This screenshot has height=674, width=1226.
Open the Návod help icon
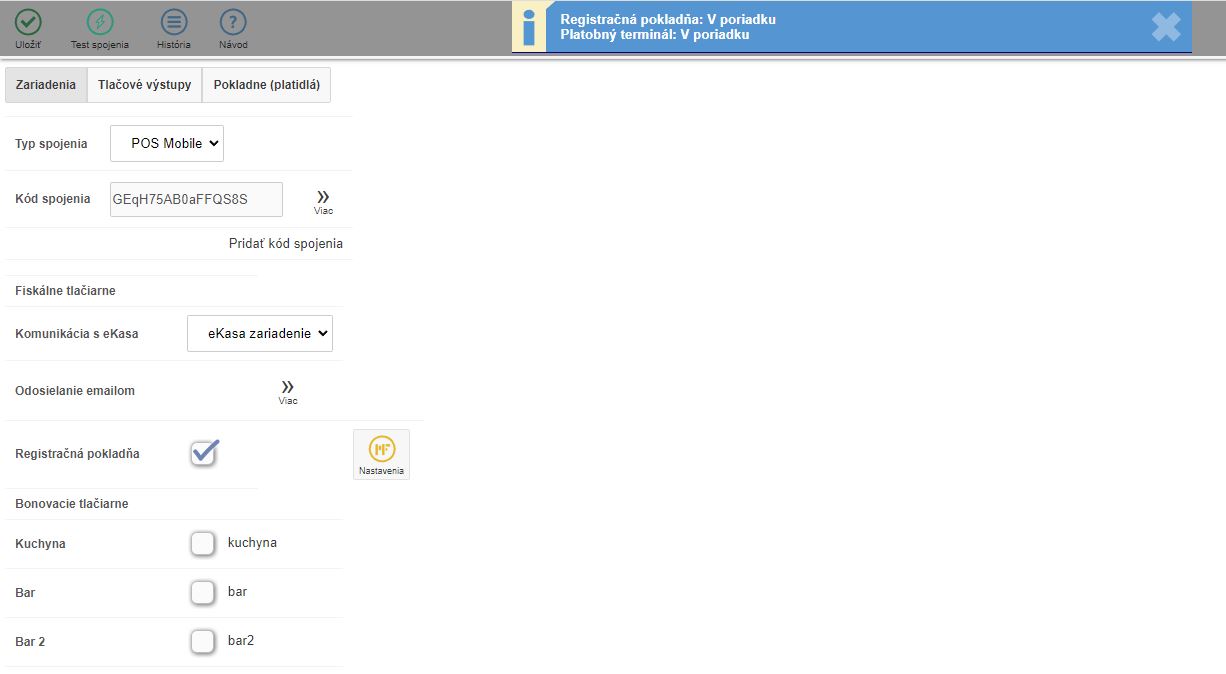click(233, 24)
